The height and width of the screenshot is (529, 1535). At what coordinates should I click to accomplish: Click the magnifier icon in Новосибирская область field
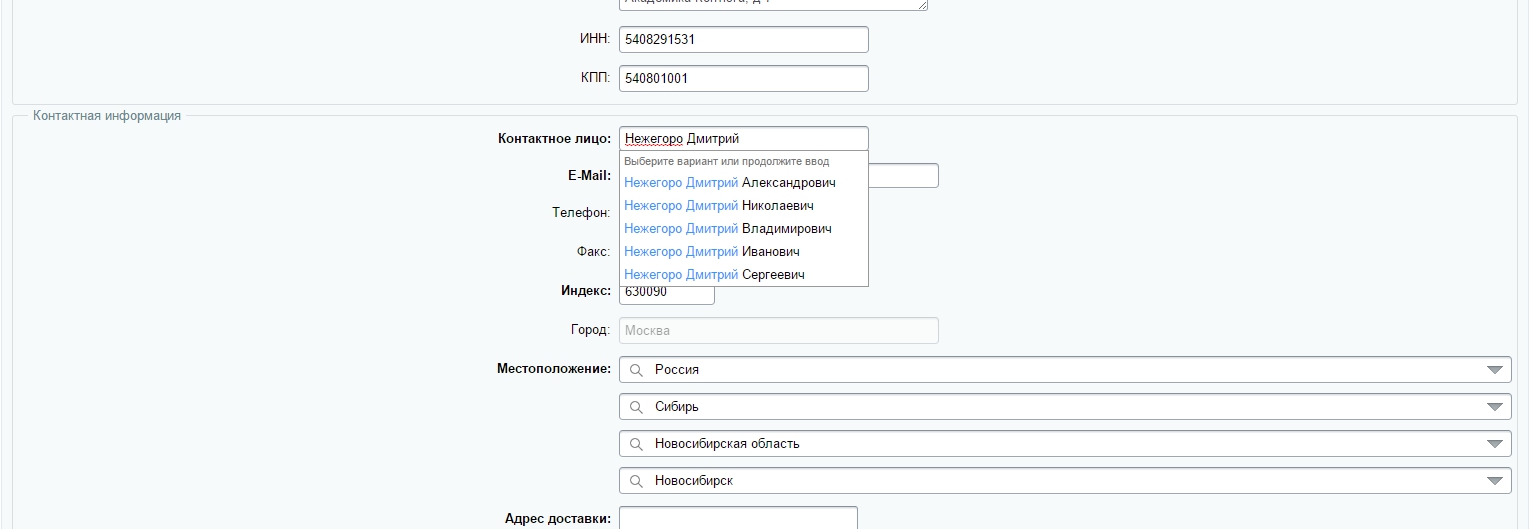pyautogui.click(x=636, y=444)
